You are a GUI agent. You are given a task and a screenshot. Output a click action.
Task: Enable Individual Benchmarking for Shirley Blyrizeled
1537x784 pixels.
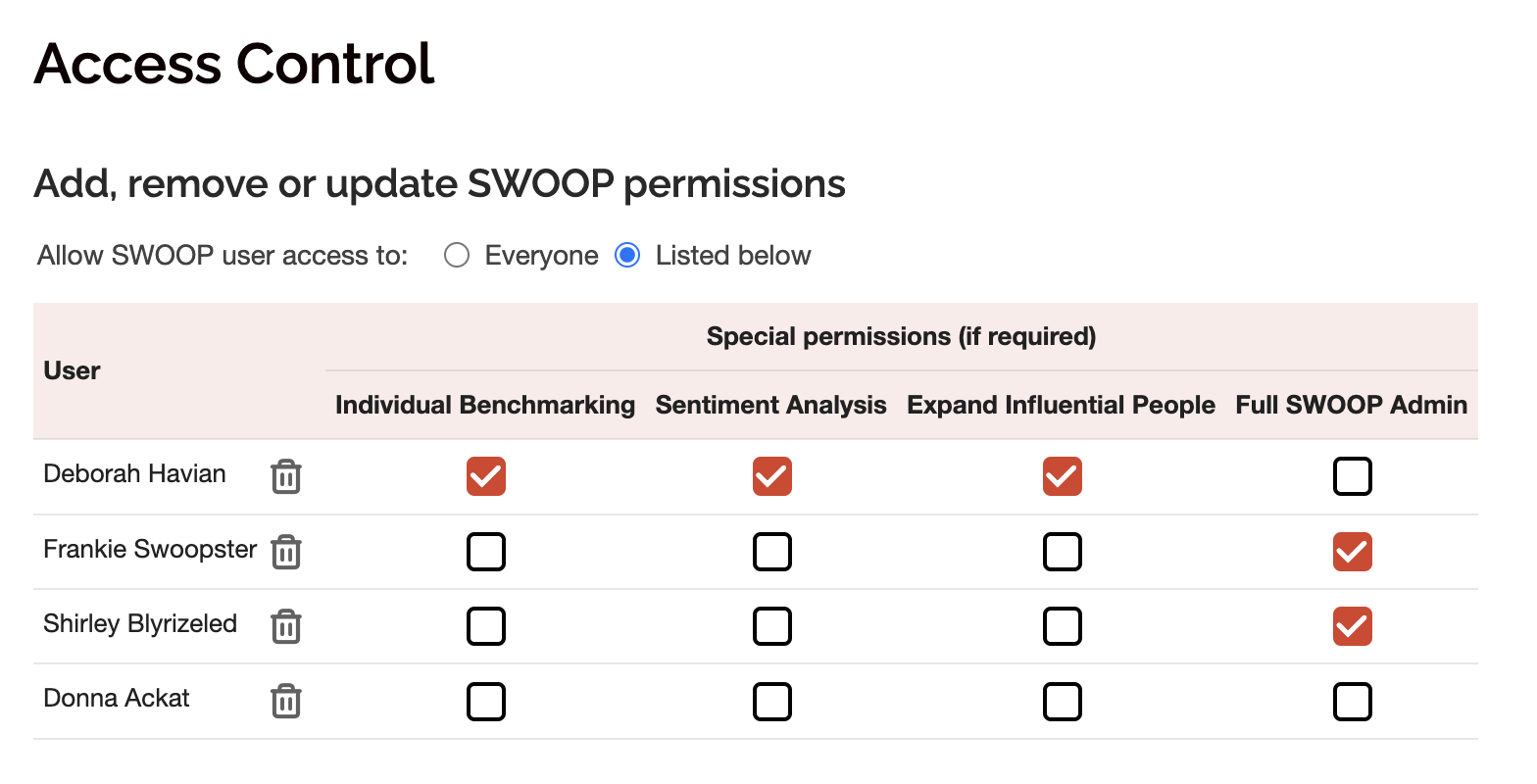[x=486, y=626]
